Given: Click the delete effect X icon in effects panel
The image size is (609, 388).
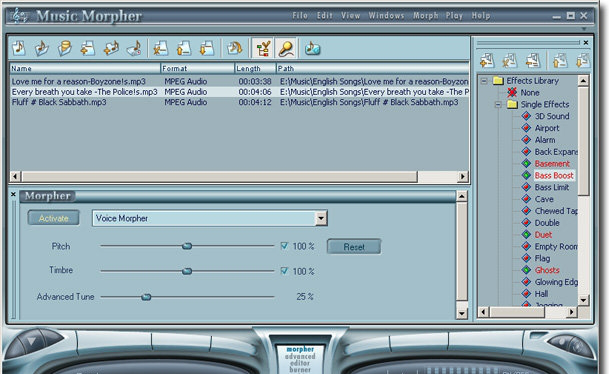Looking at the screenshot, I should 510,61.
